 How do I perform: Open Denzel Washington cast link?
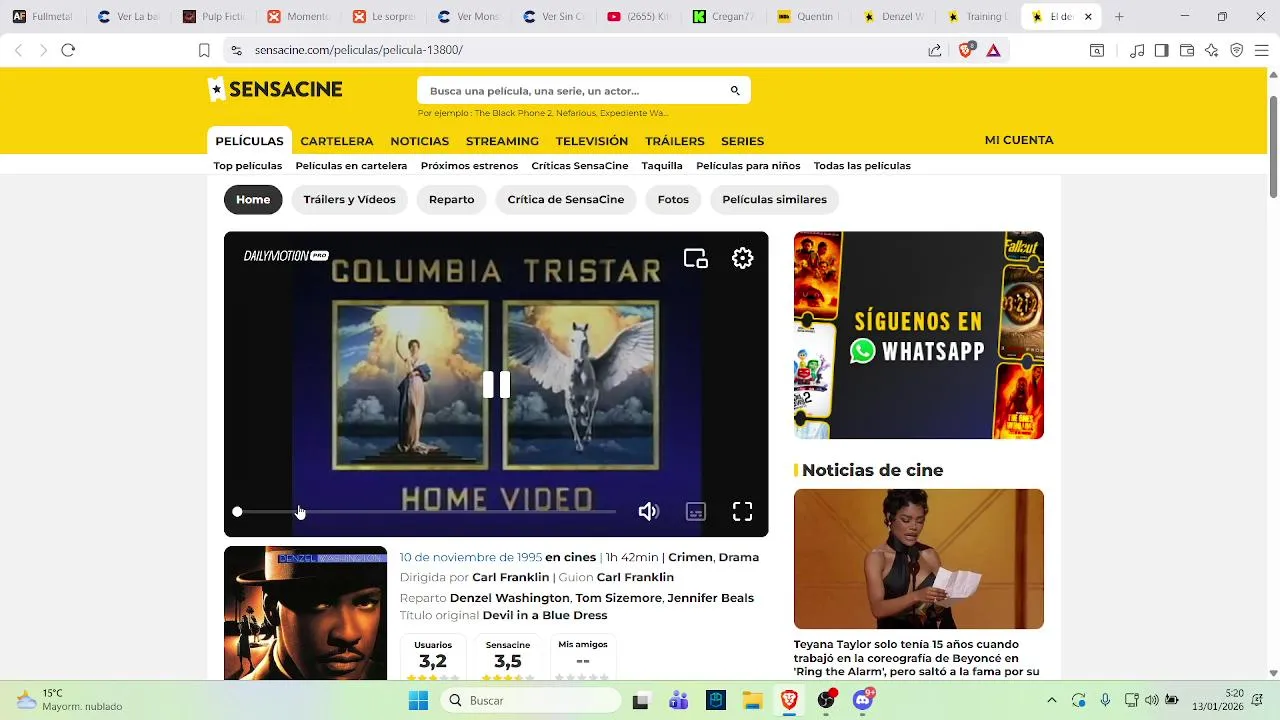[510, 598]
